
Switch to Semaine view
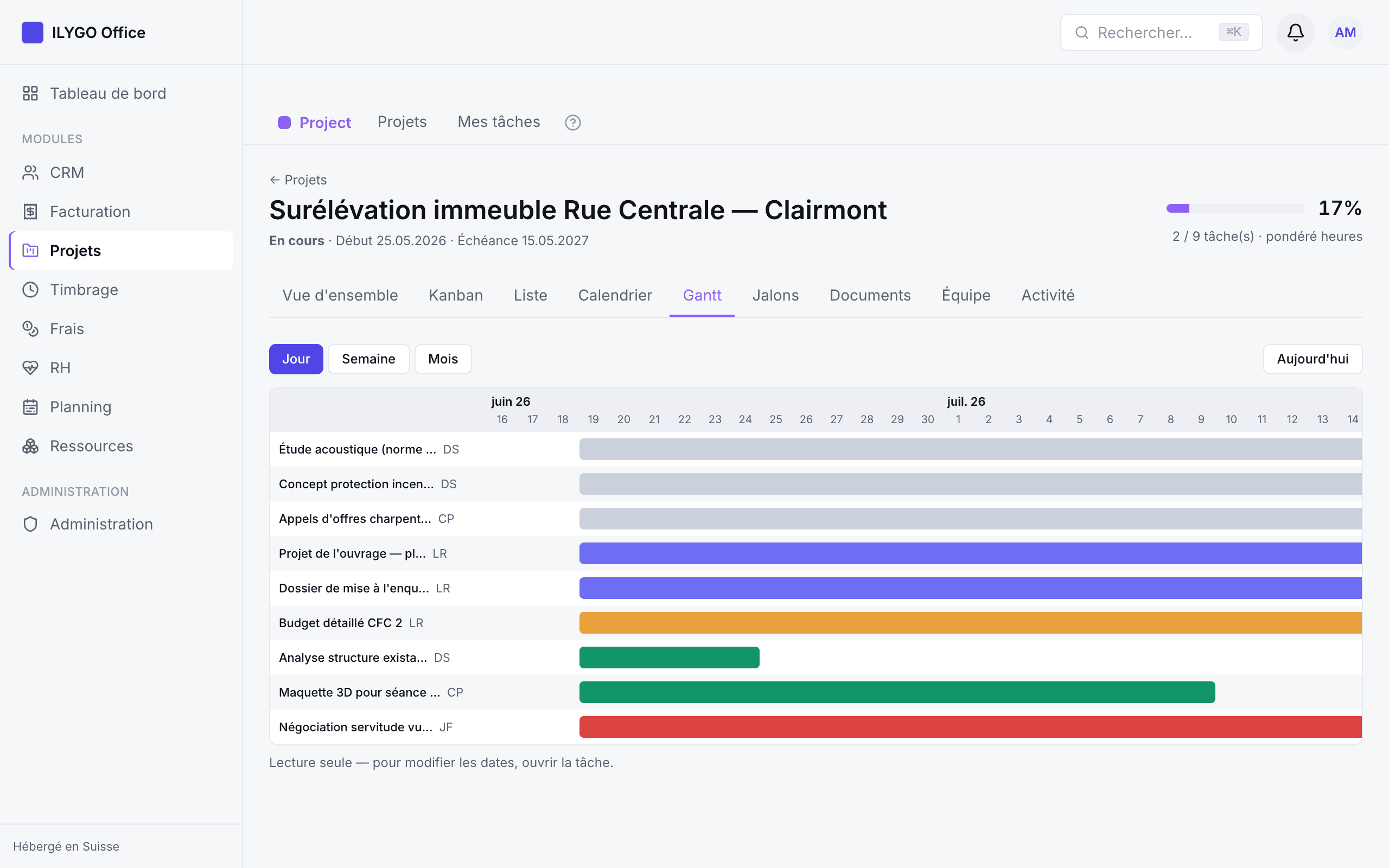pos(368,359)
